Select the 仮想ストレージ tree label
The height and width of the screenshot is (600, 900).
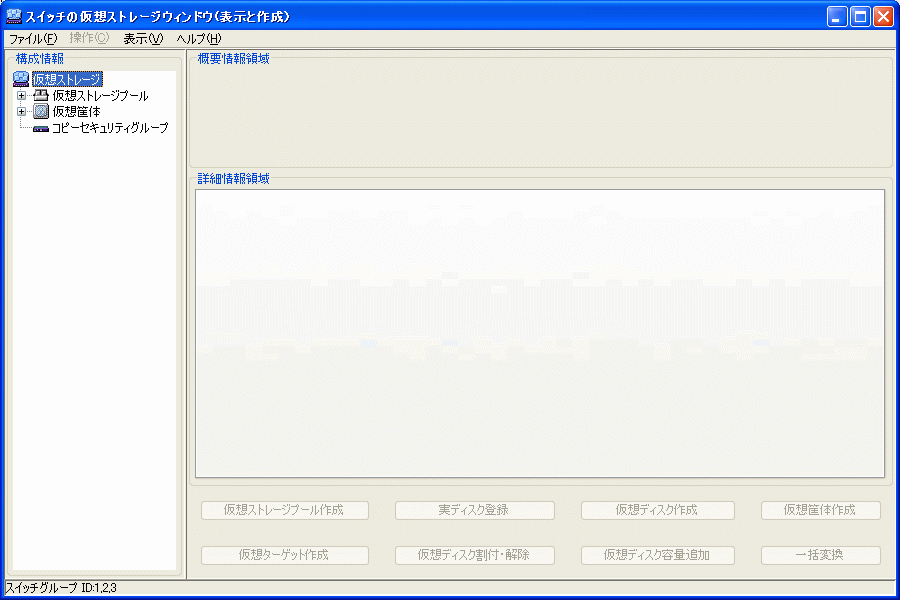click(67, 79)
